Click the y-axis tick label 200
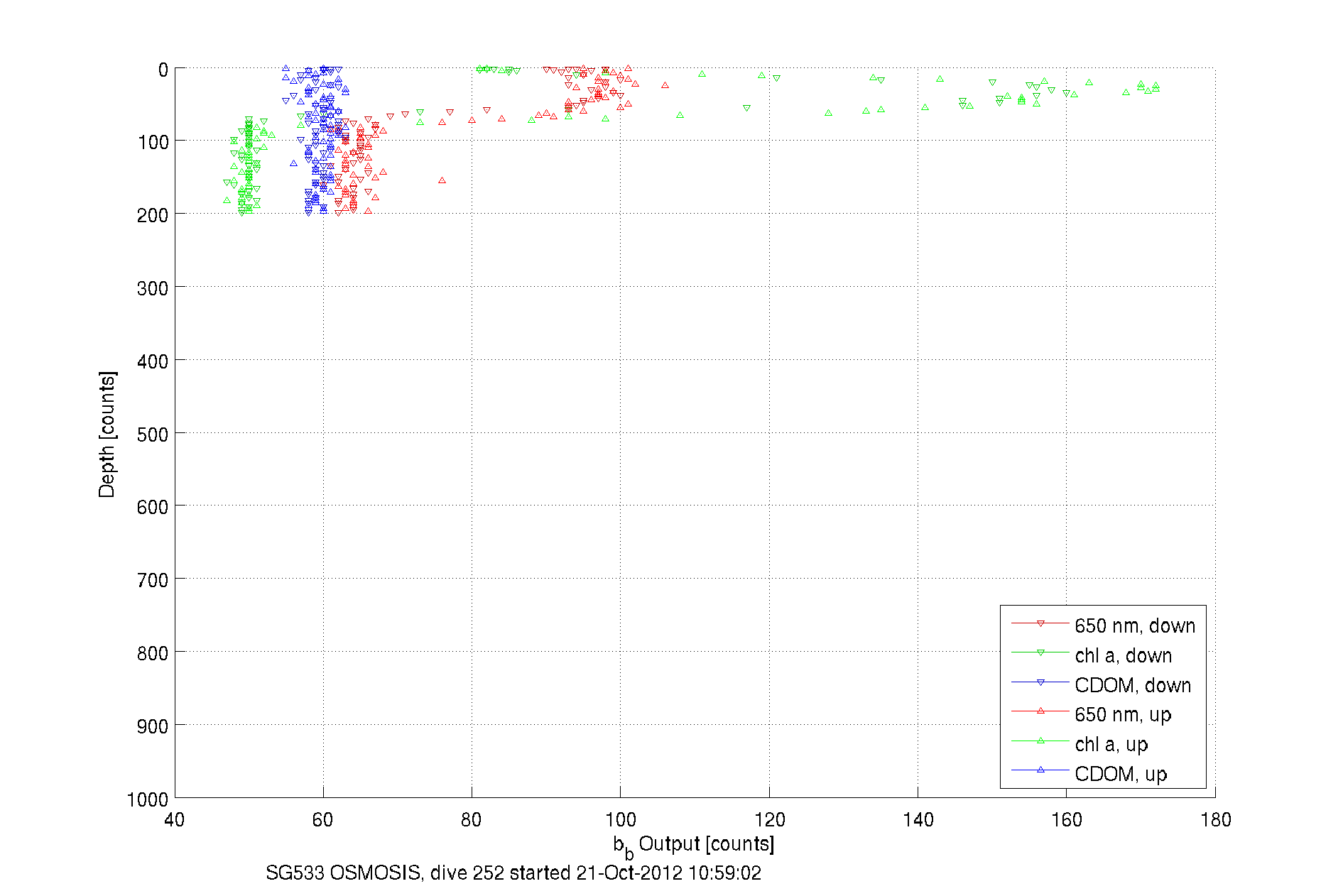Screen dimensions: 1343x896 (x=153, y=216)
